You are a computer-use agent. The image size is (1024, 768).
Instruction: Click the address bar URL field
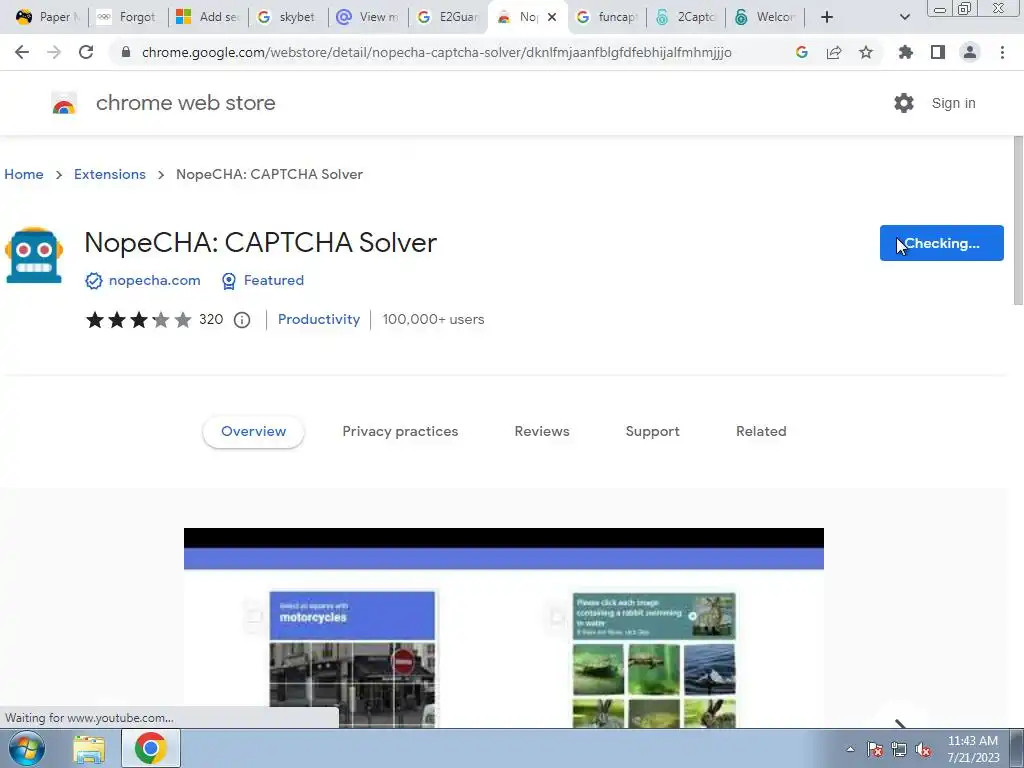click(x=436, y=52)
